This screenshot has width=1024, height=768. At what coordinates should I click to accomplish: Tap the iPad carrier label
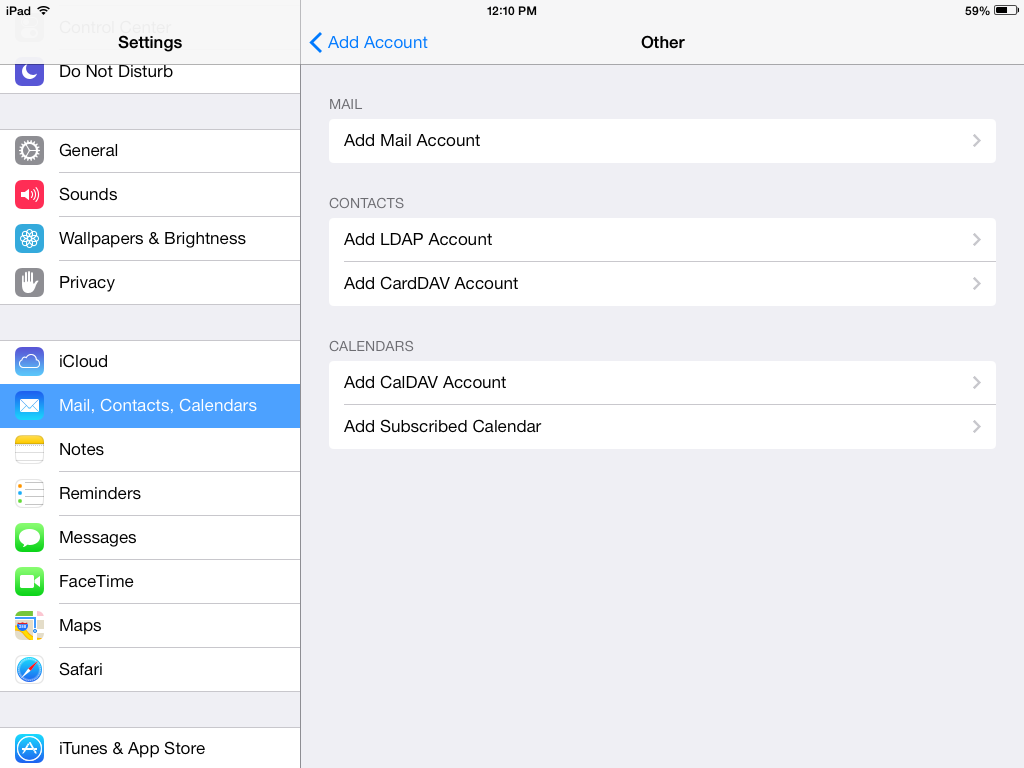tap(18, 10)
